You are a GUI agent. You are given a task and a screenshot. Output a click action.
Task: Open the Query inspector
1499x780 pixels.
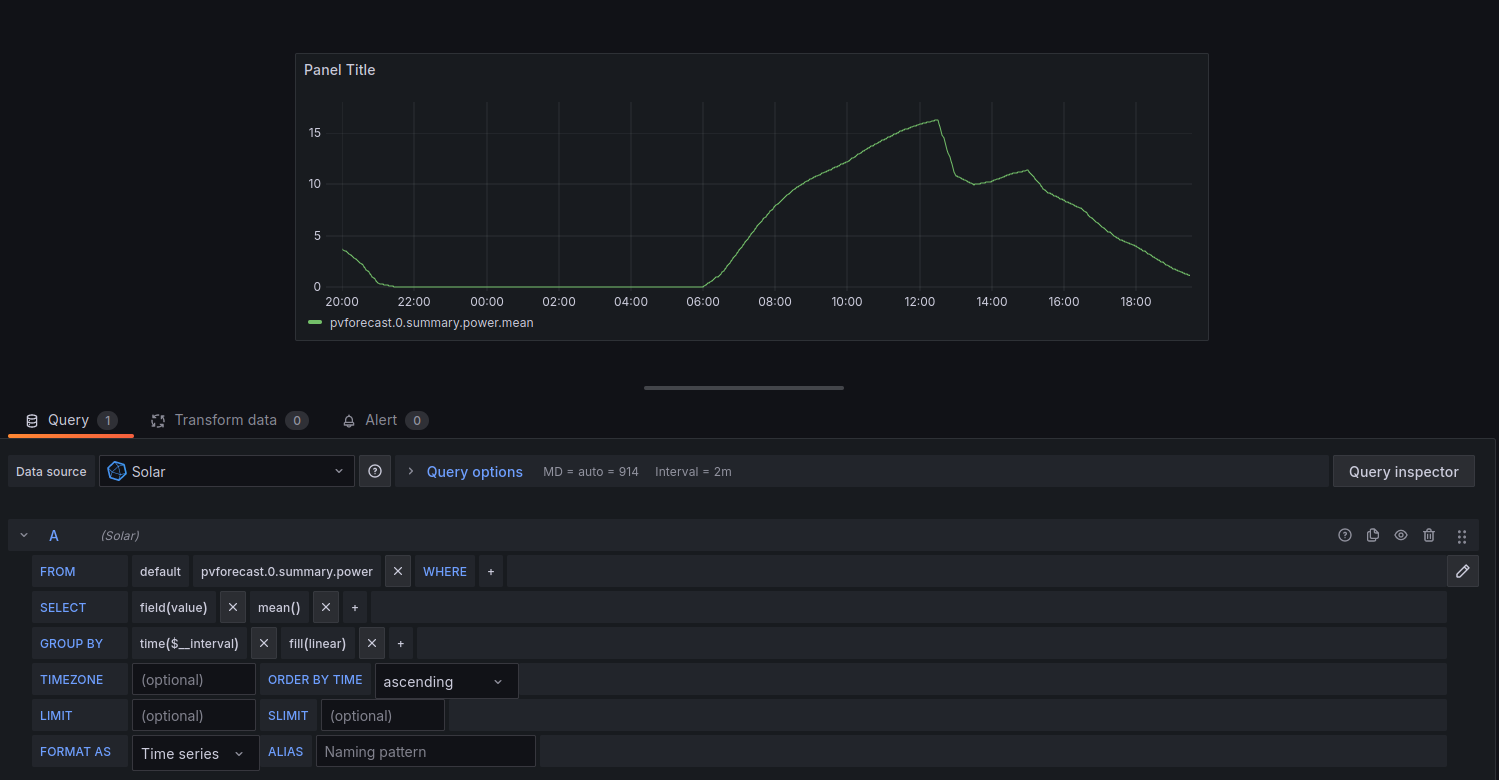pos(1403,471)
